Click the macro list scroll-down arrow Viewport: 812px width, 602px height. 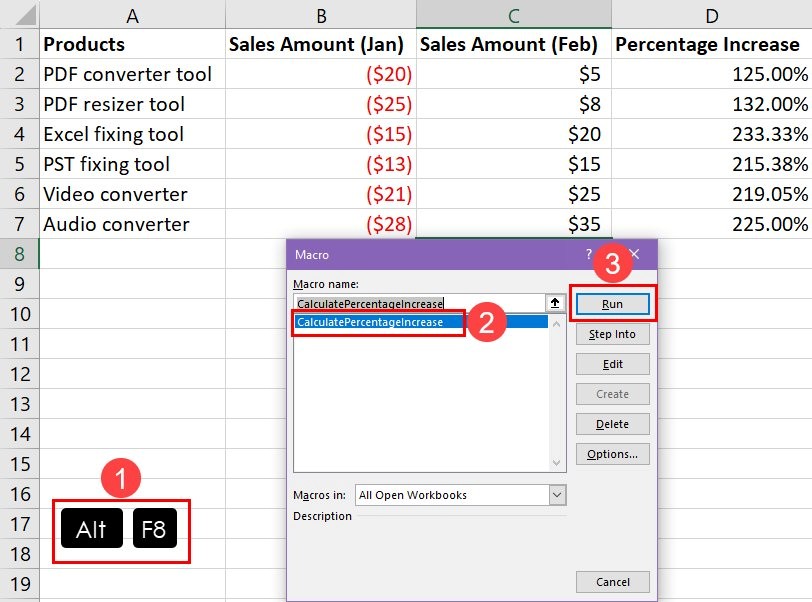tap(557, 463)
